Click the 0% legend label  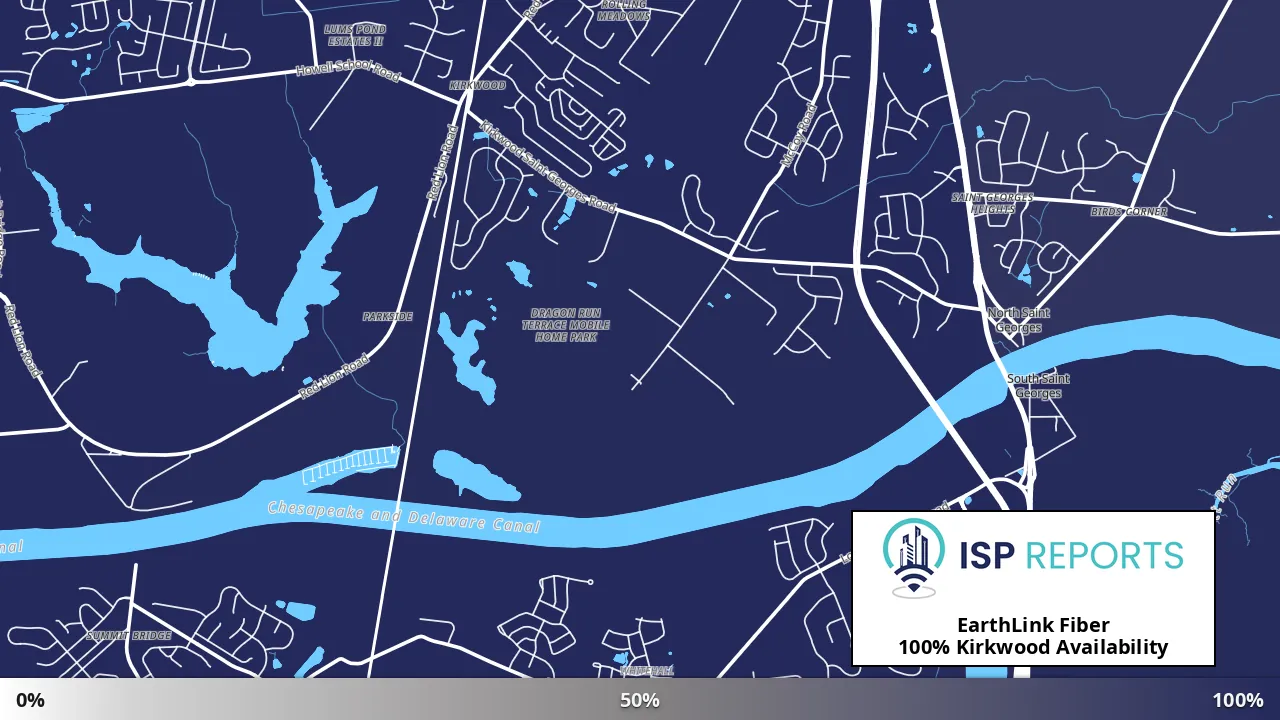[x=30, y=700]
